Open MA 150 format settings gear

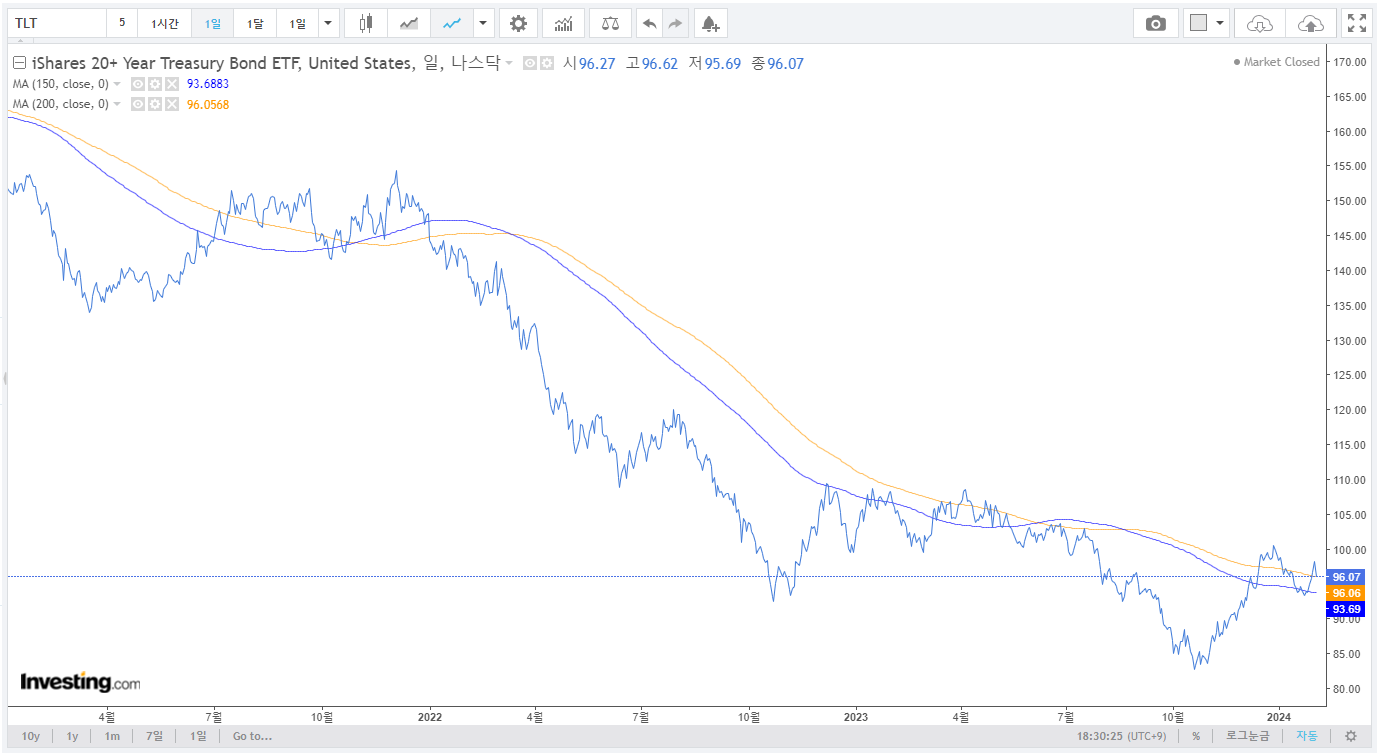click(155, 84)
